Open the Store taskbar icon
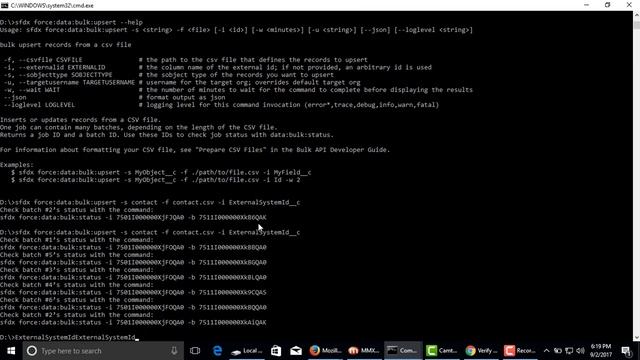This screenshot has height=360, width=640. [276, 351]
